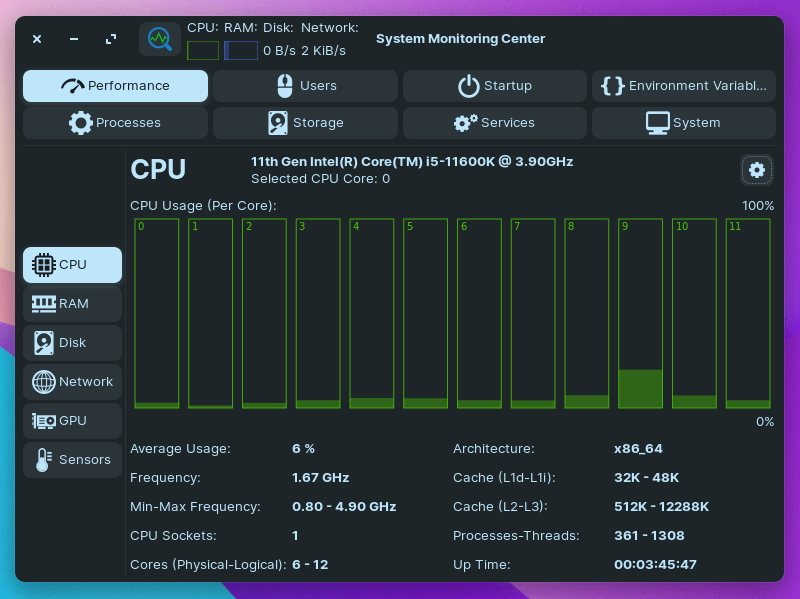Click the monitoring app logo in titlebar

pos(160,38)
